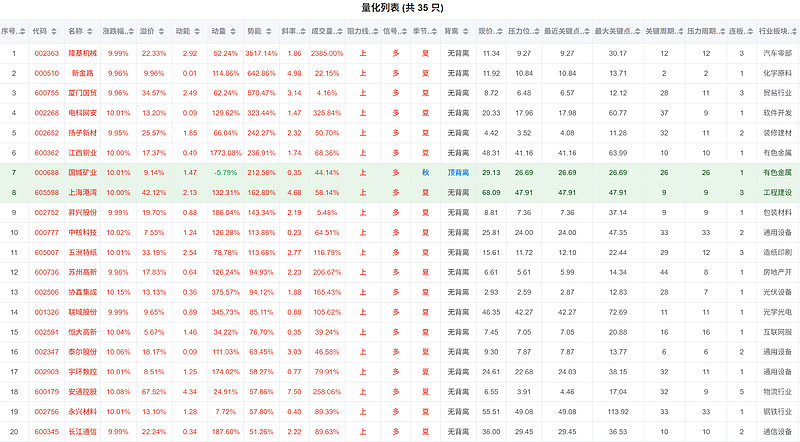
Task: Select stock name 联域股份
Action: (83, 312)
